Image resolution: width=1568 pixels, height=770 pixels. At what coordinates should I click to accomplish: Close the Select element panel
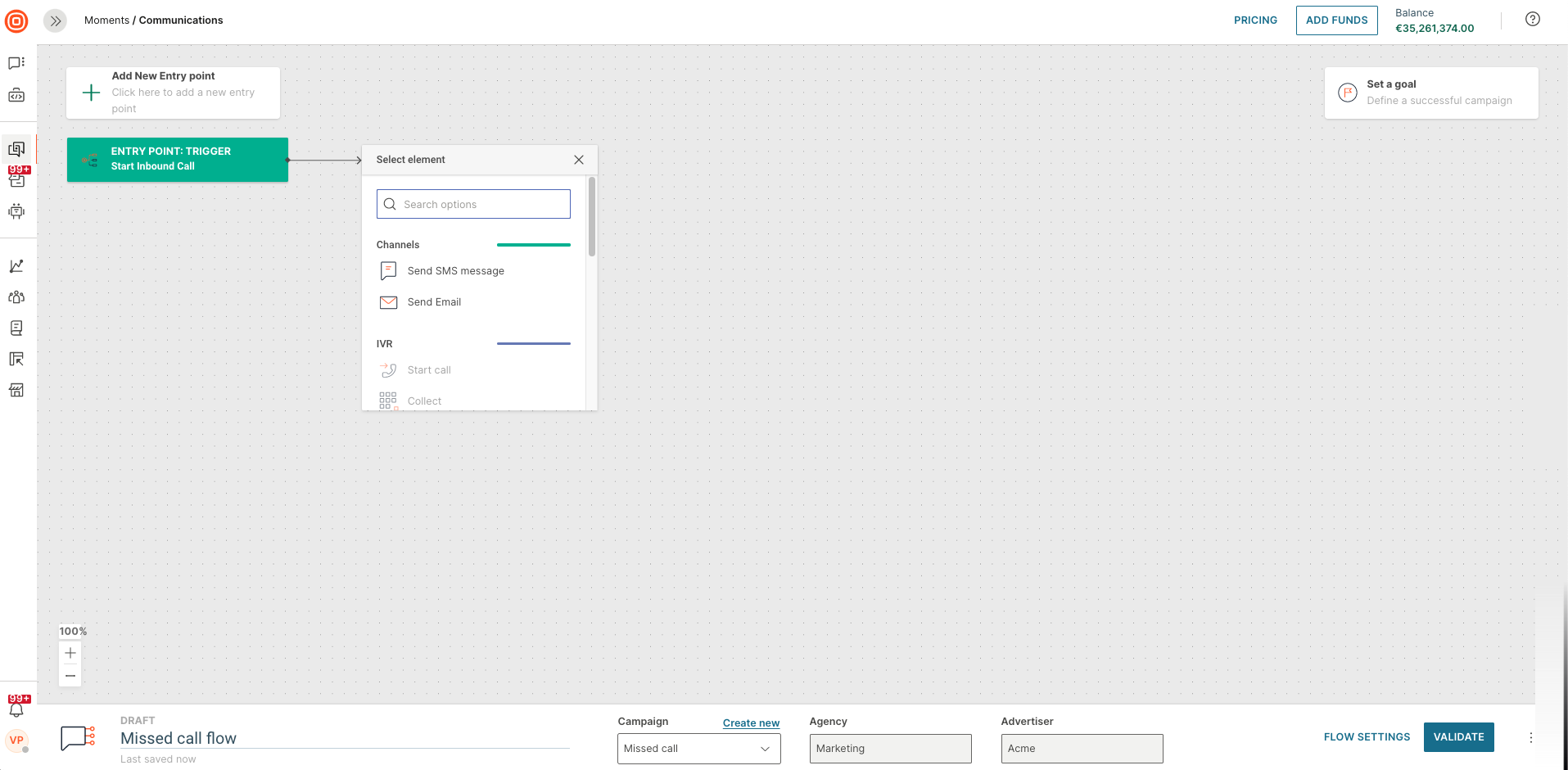click(x=579, y=160)
